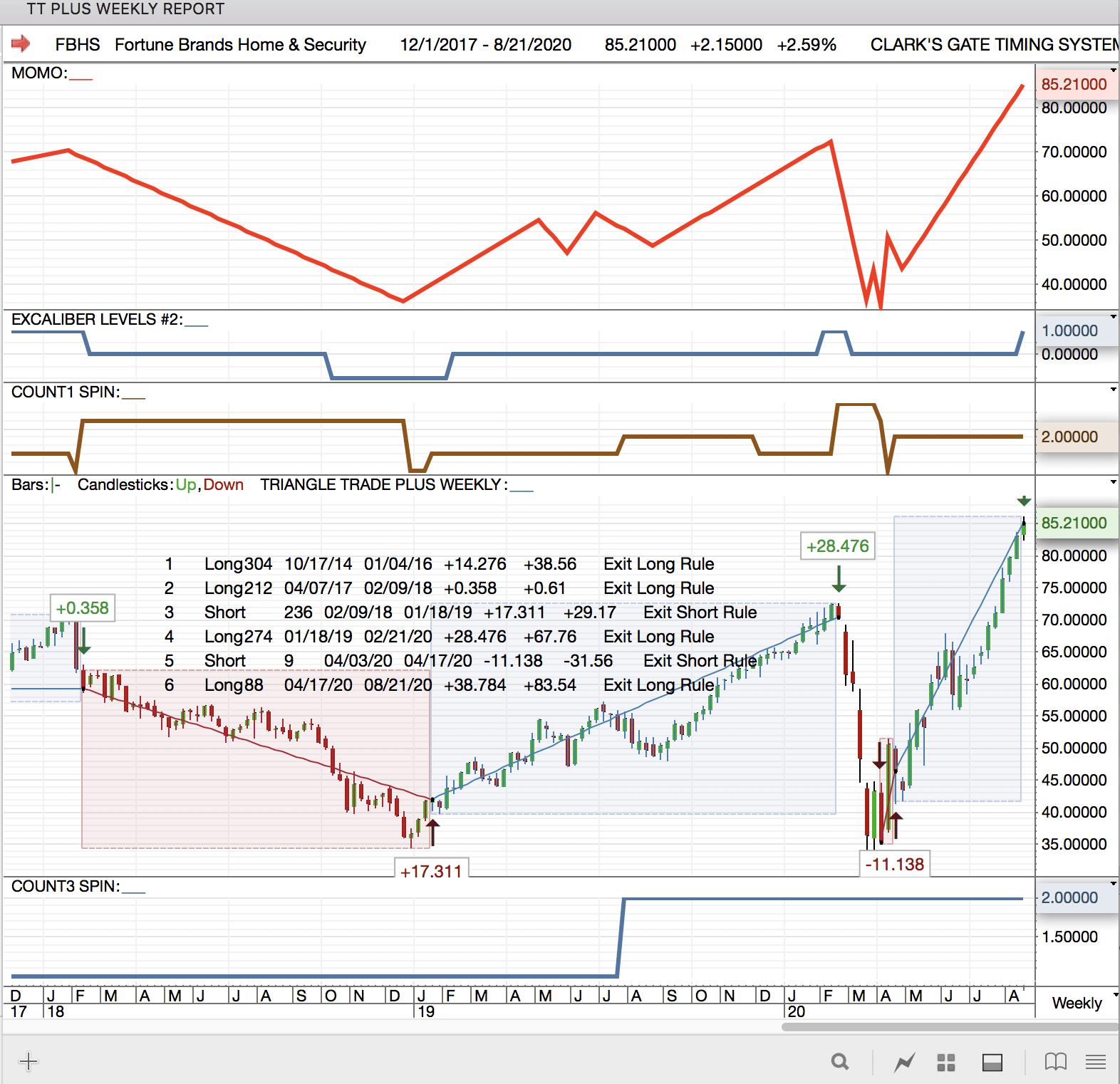The width and height of the screenshot is (1120, 1084).
Task: Click the MOMO indicator label
Action: pos(39,73)
